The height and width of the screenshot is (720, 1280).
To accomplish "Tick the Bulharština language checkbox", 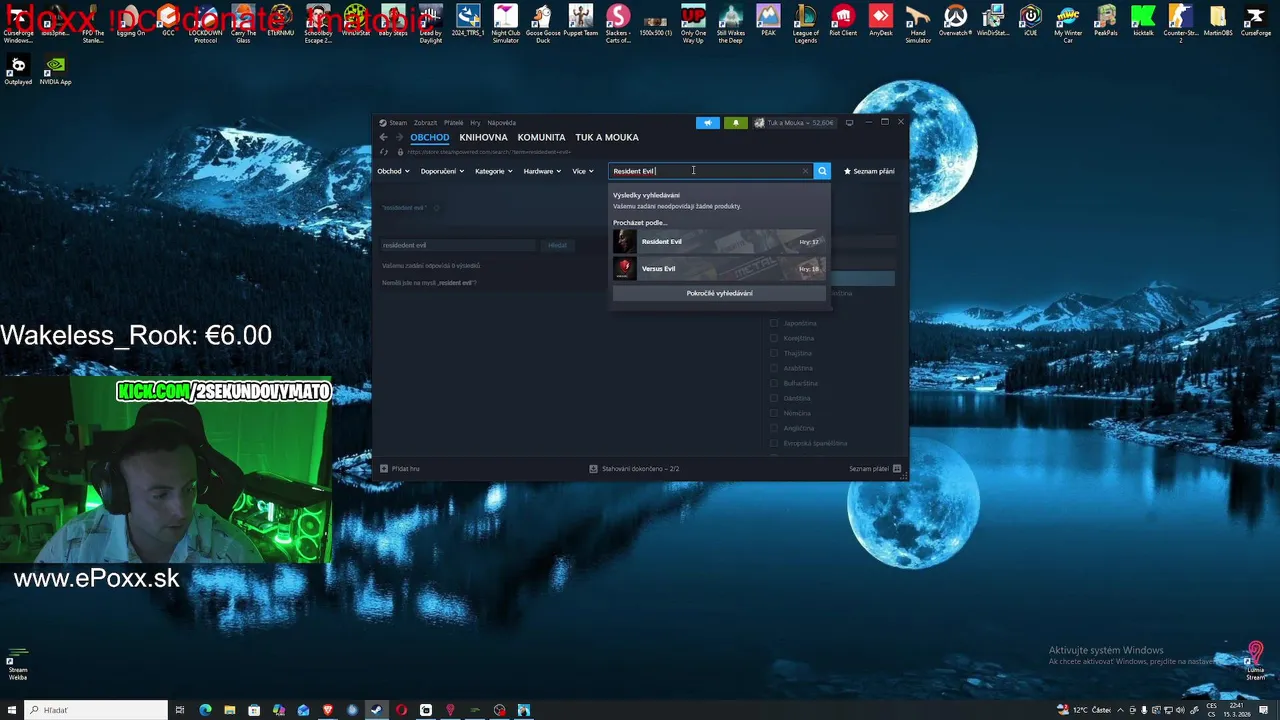I will coord(774,383).
